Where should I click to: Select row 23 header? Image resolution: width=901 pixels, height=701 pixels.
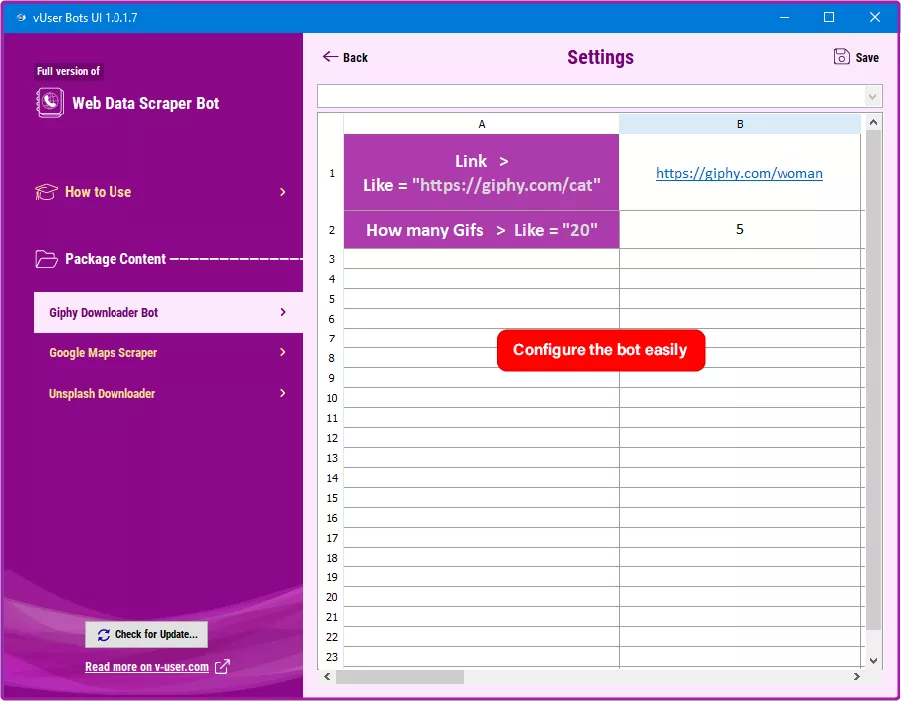(x=332, y=657)
